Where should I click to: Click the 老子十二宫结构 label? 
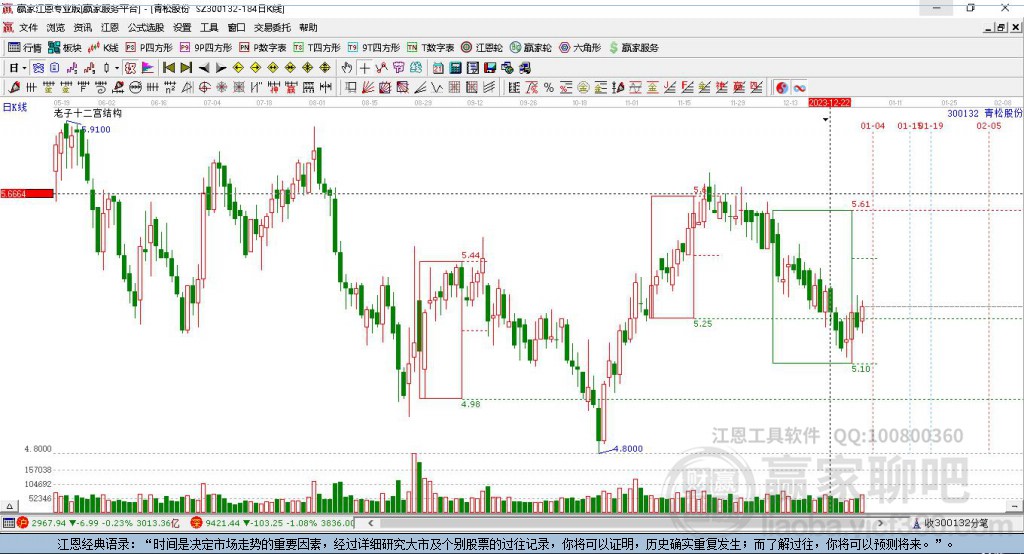88,113
